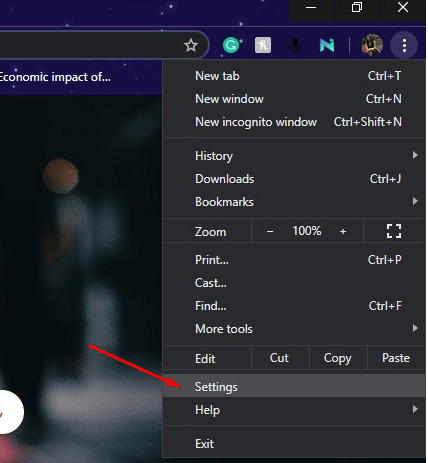Increase zoom with the plus button

tap(343, 231)
